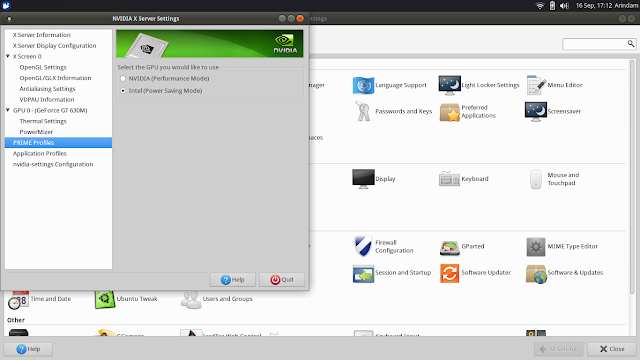The image size is (640, 360).
Task: Click the Settings search input field
Action: coord(599,44)
